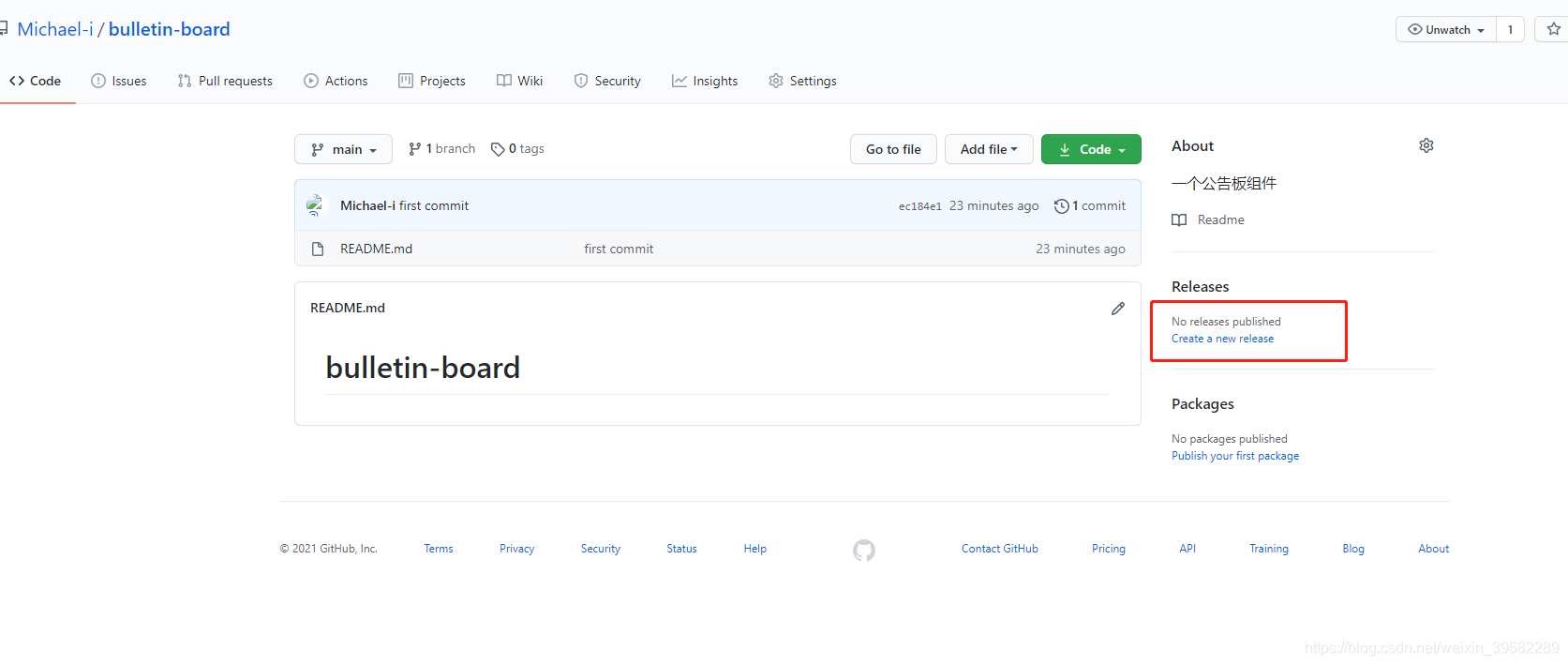
Task: Click No releases published text
Action: tap(1226, 322)
